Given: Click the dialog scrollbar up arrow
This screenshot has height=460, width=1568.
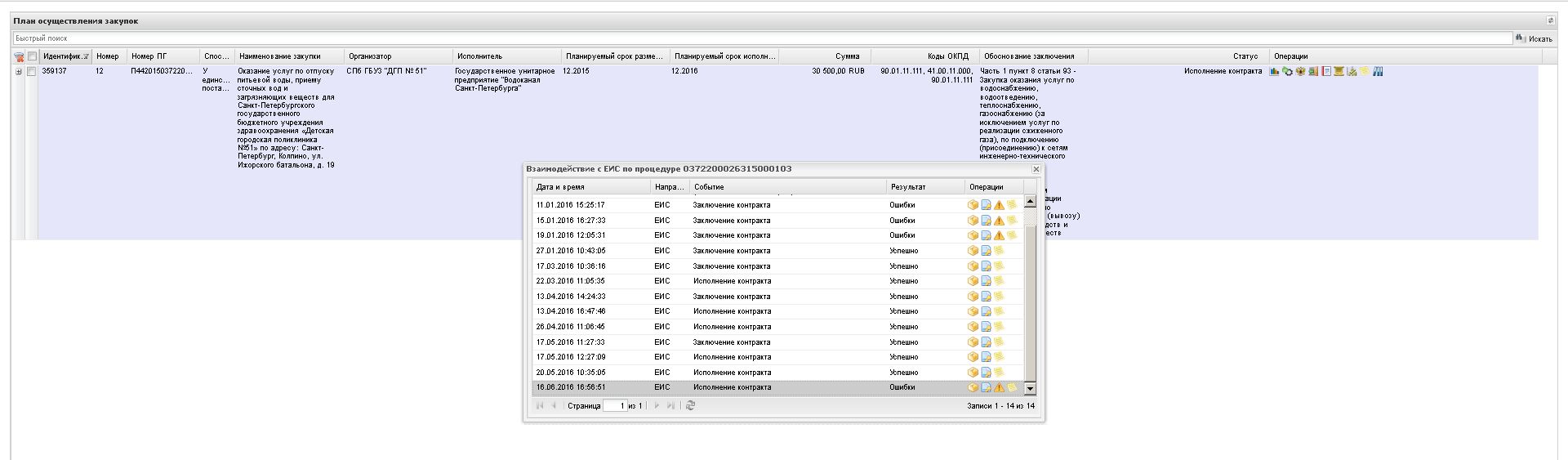Looking at the screenshot, I should [1030, 201].
